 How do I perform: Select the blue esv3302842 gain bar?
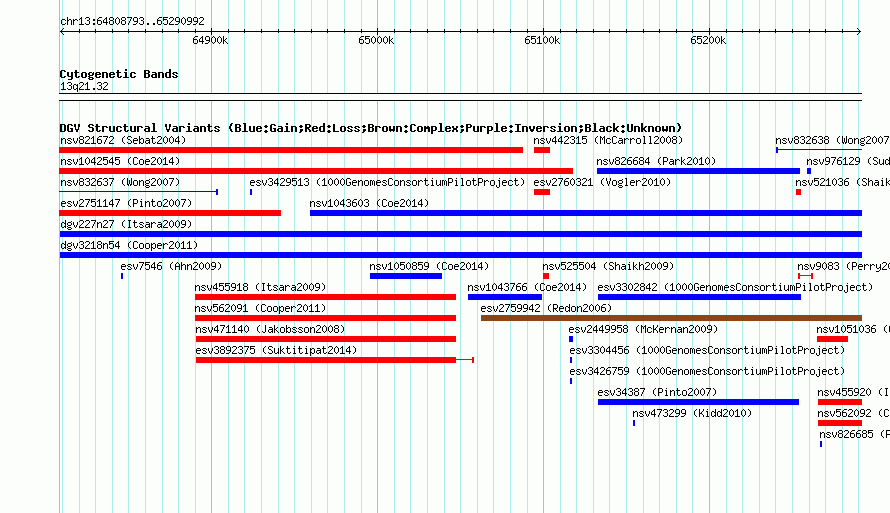pos(699,297)
